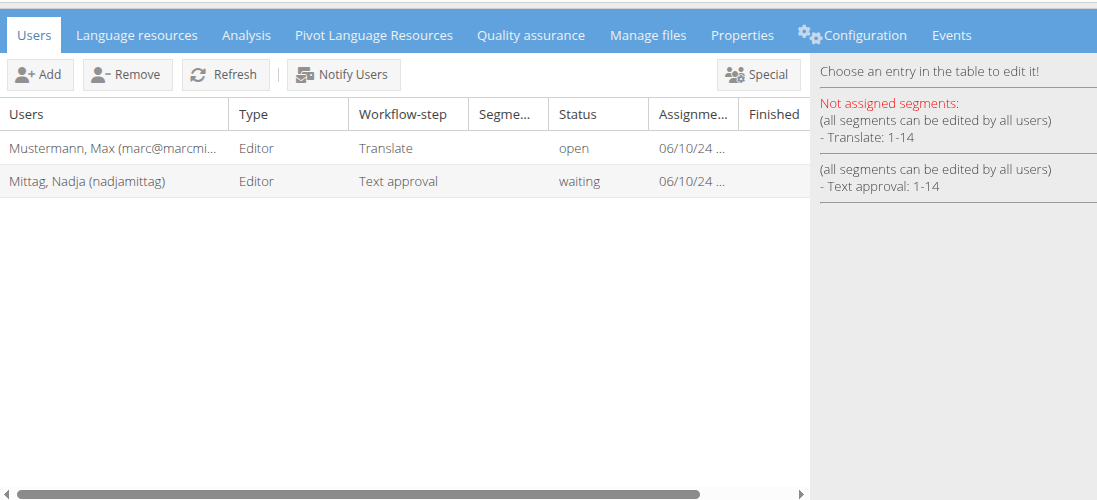The width and height of the screenshot is (1097, 500).
Task: Sort by the Type column header
Action: click(253, 114)
